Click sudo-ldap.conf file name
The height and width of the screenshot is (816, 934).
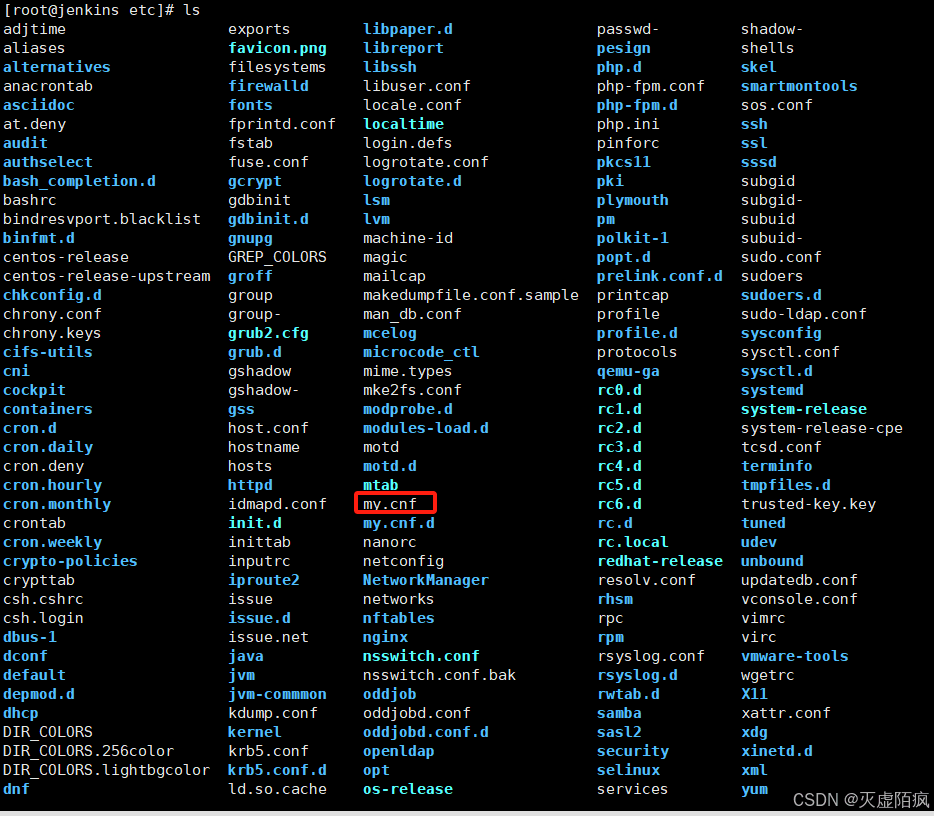click(804, 314)
